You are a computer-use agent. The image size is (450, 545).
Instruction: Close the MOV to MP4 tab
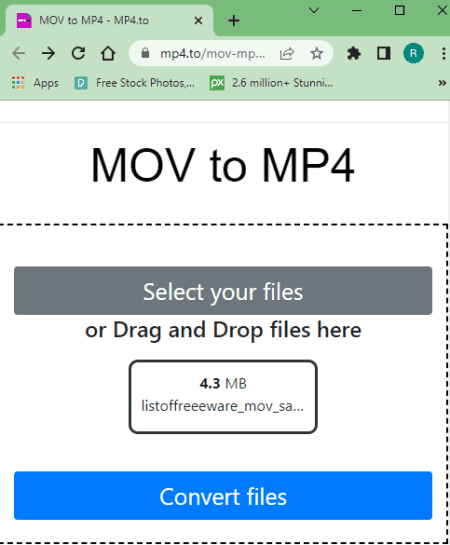pyautogui.click(x=198, y=21)
